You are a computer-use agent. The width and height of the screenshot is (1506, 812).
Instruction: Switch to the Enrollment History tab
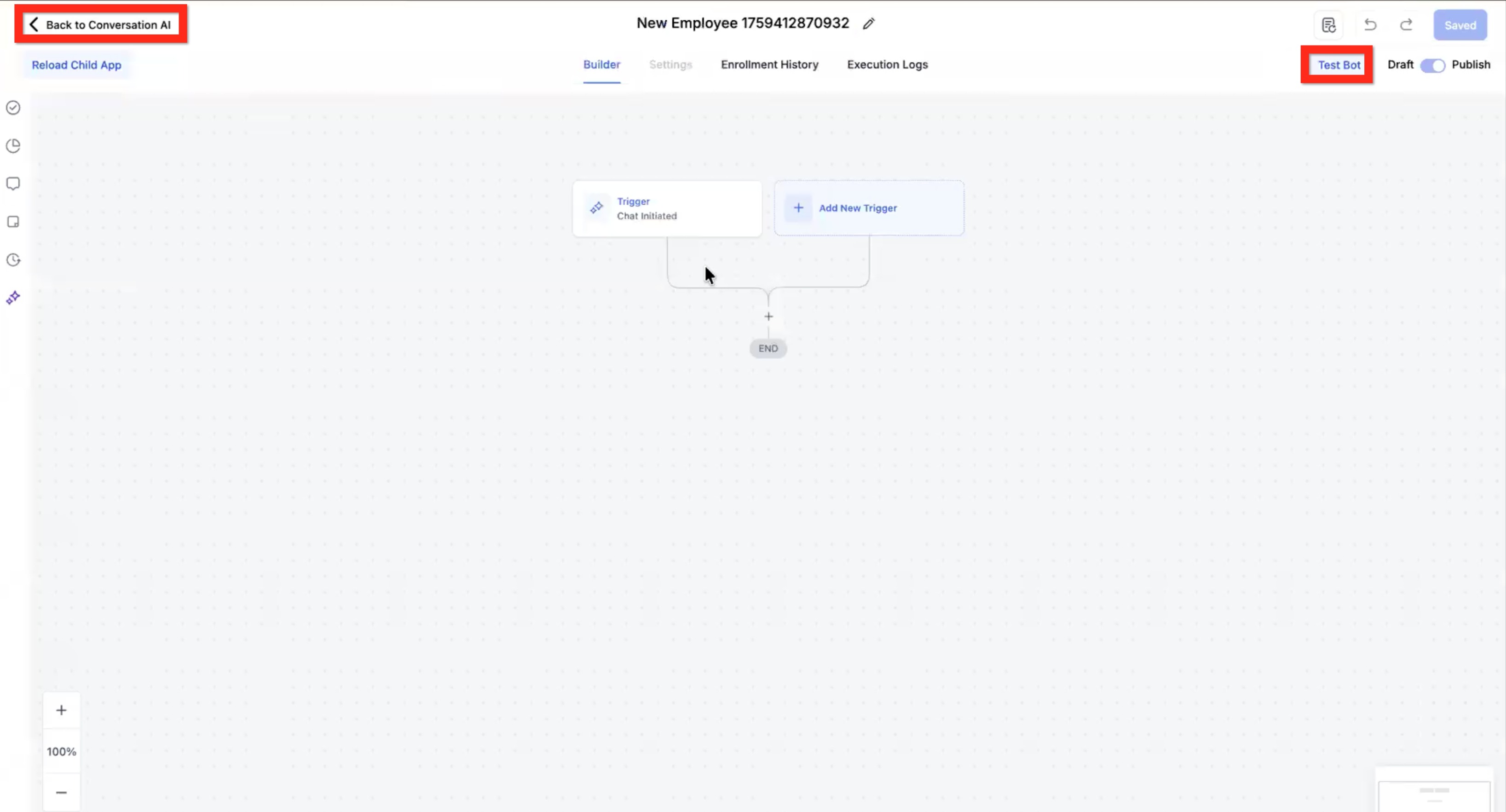[769, 65]
